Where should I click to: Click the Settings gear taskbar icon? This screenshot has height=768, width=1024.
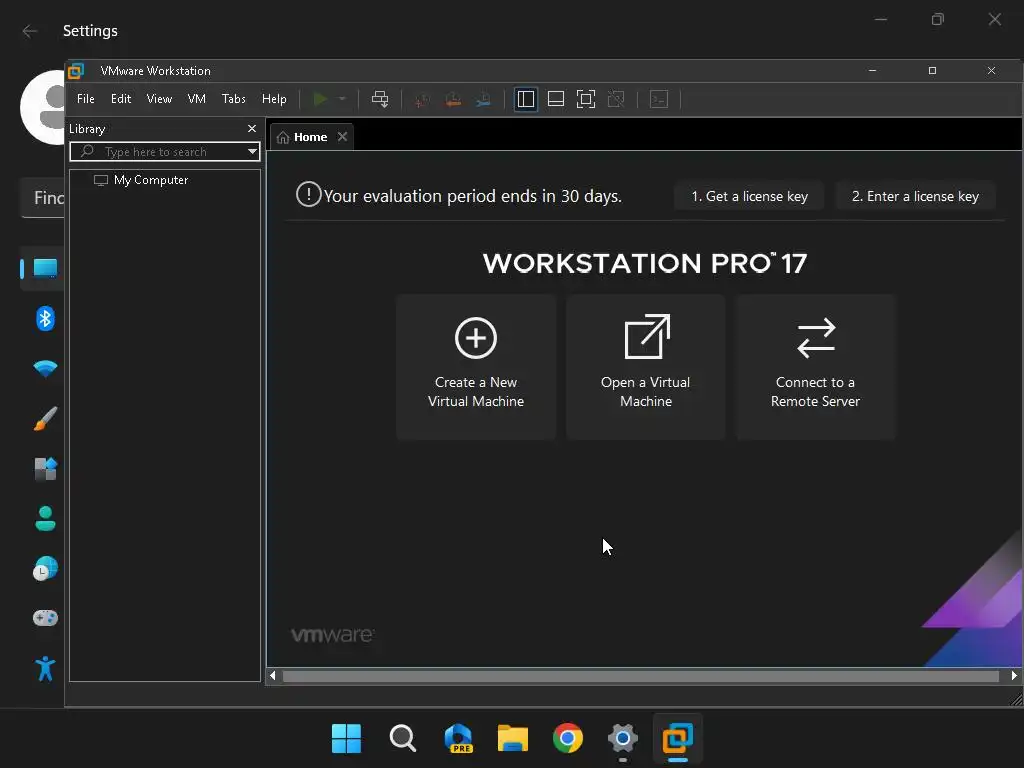622,739
